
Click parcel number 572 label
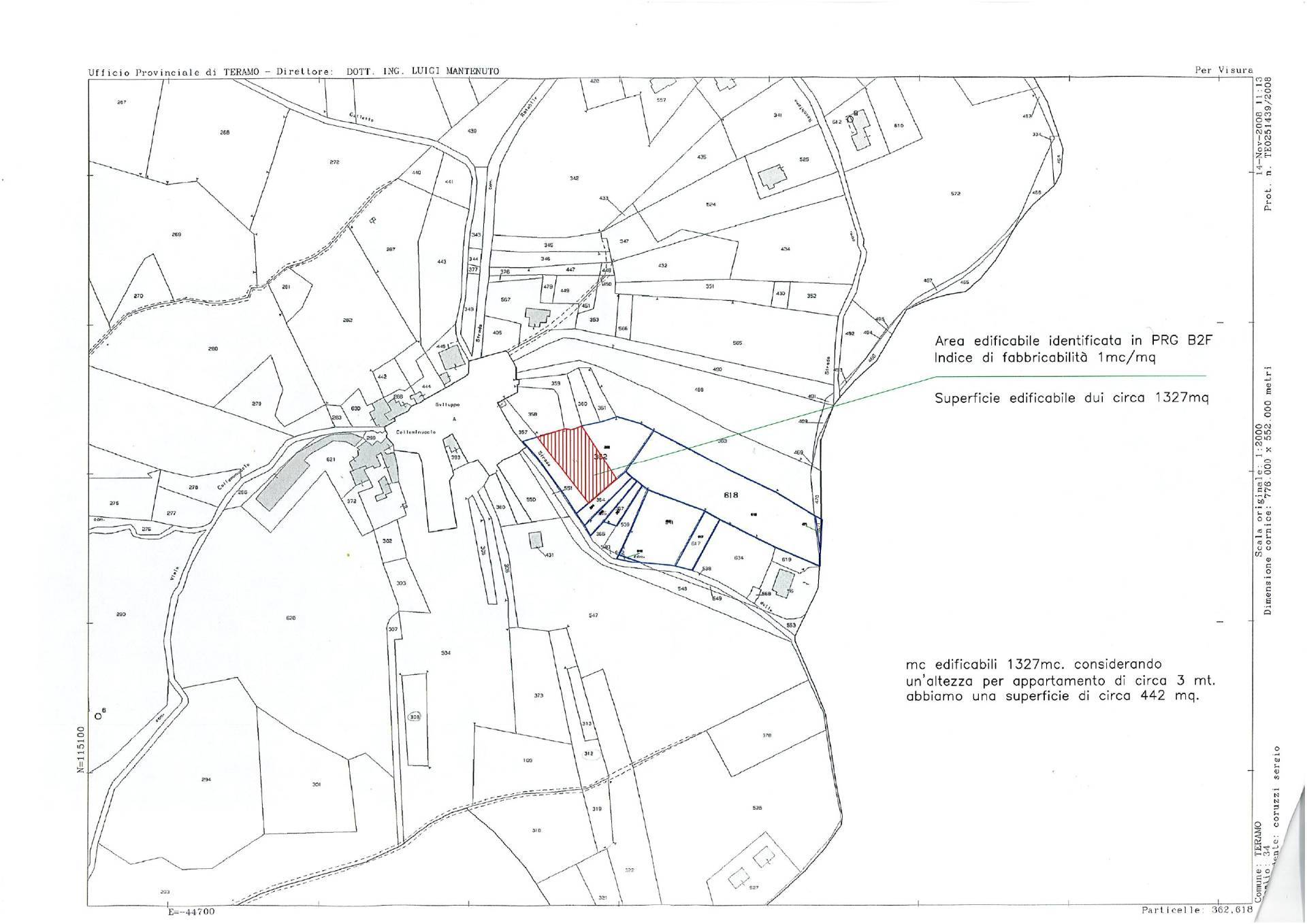[x=956, y=194]
